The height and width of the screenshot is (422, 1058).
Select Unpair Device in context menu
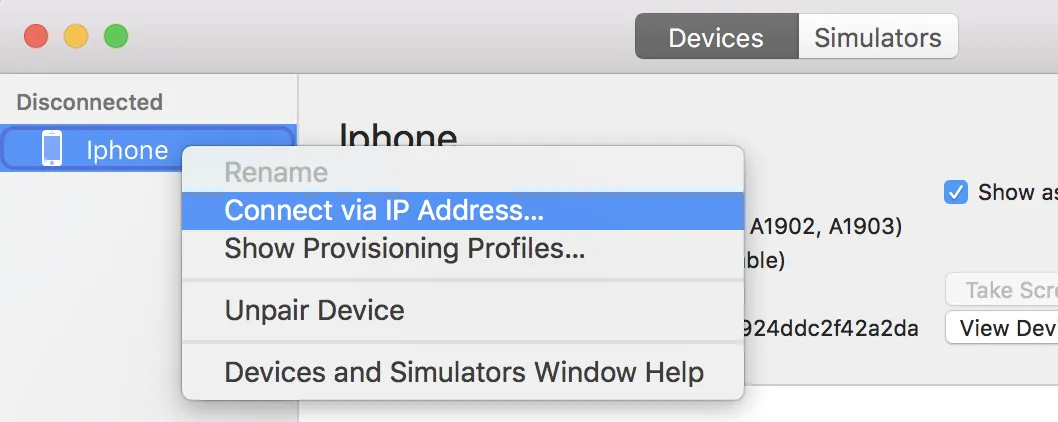coord(314,310)
